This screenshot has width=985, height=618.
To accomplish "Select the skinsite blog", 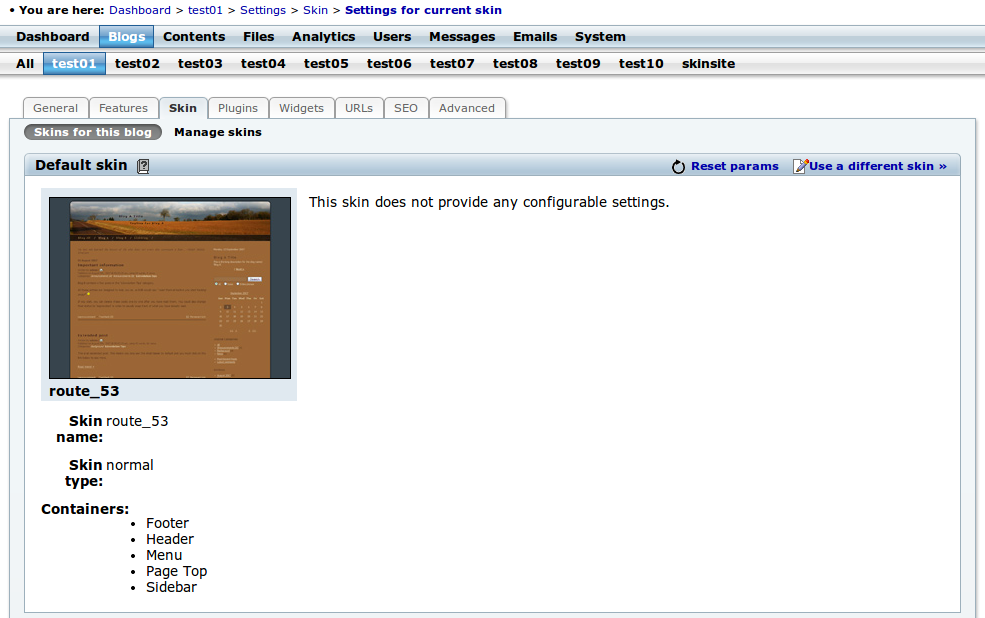I will 709,63.
